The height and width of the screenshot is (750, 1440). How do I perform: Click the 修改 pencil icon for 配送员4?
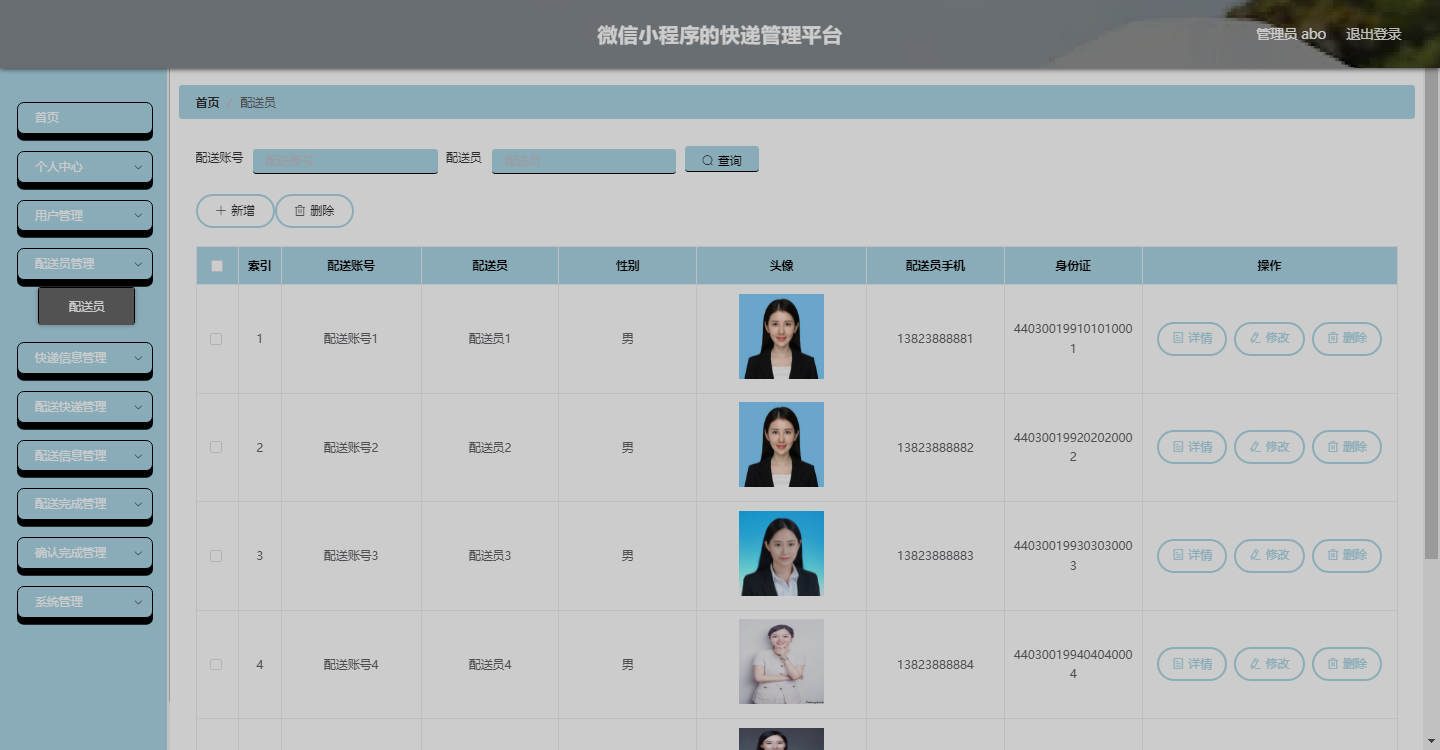click(x=1255, y=664)
